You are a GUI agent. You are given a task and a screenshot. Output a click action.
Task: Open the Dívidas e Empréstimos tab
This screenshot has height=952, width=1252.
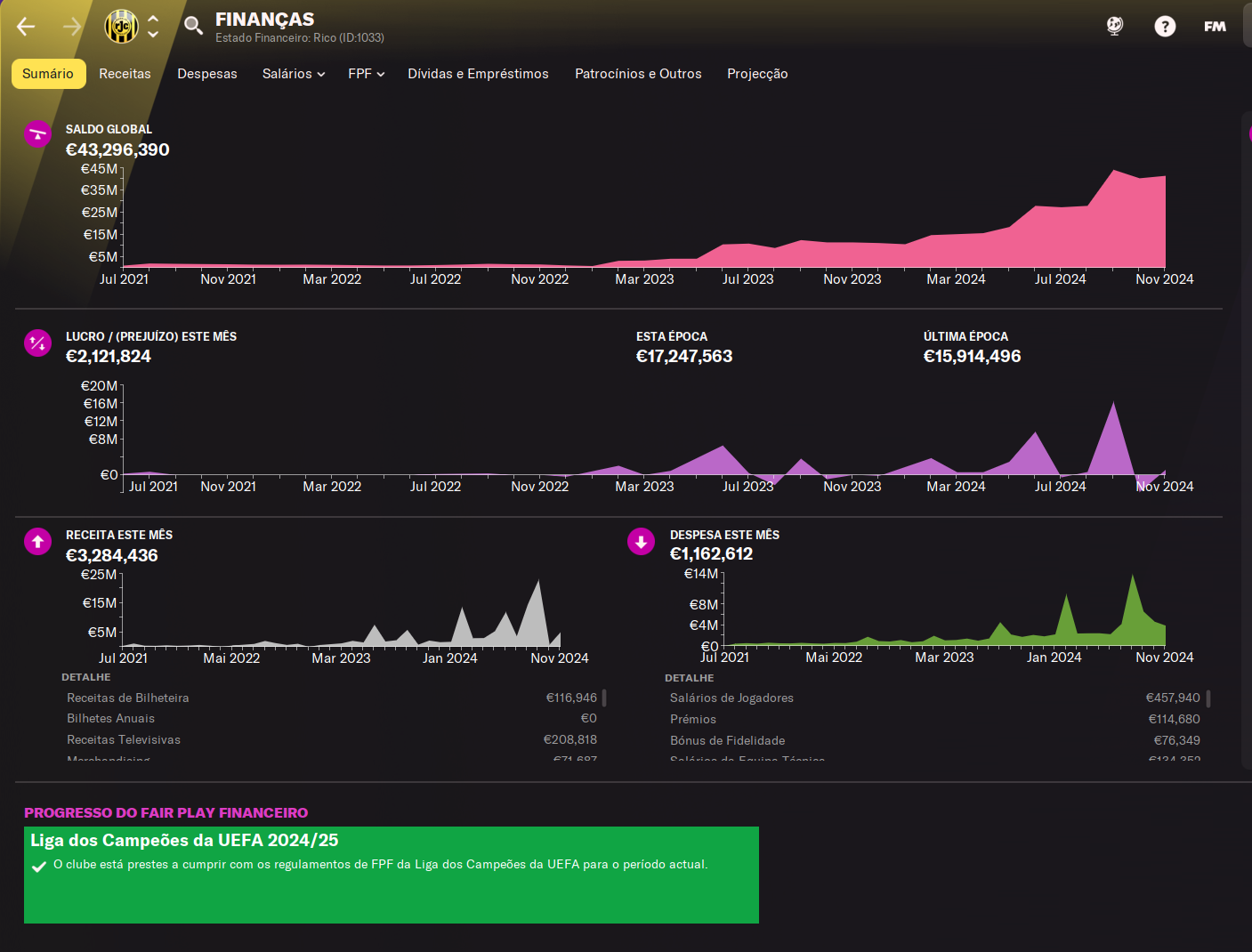tap(478, 74)
